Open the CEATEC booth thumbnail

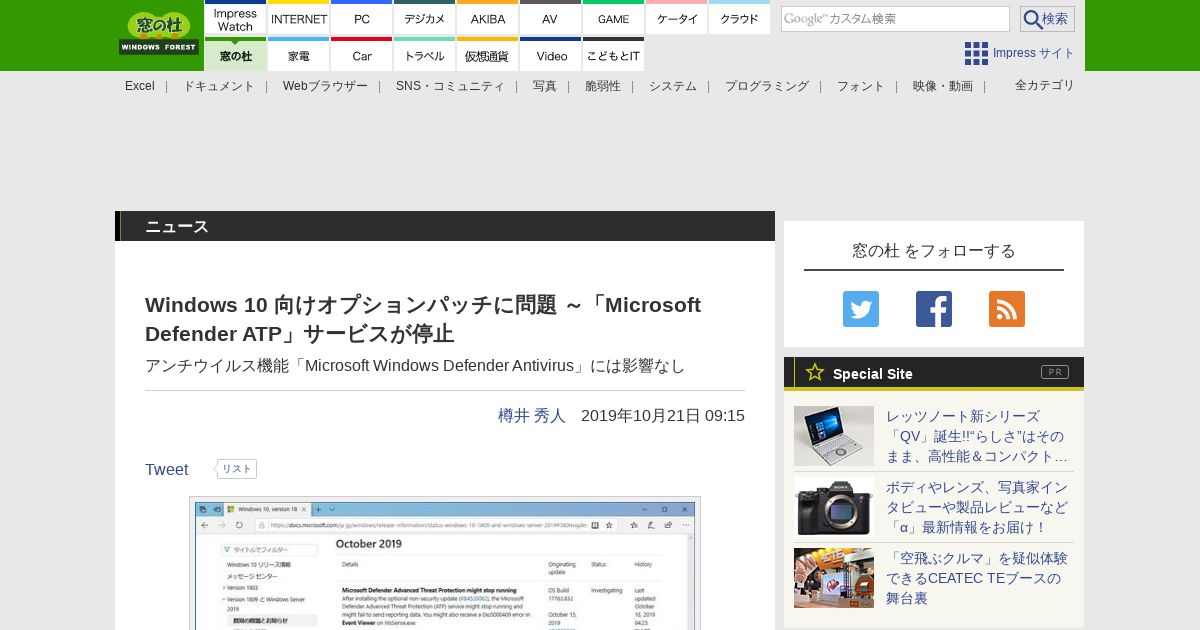(x=834, y=578)
